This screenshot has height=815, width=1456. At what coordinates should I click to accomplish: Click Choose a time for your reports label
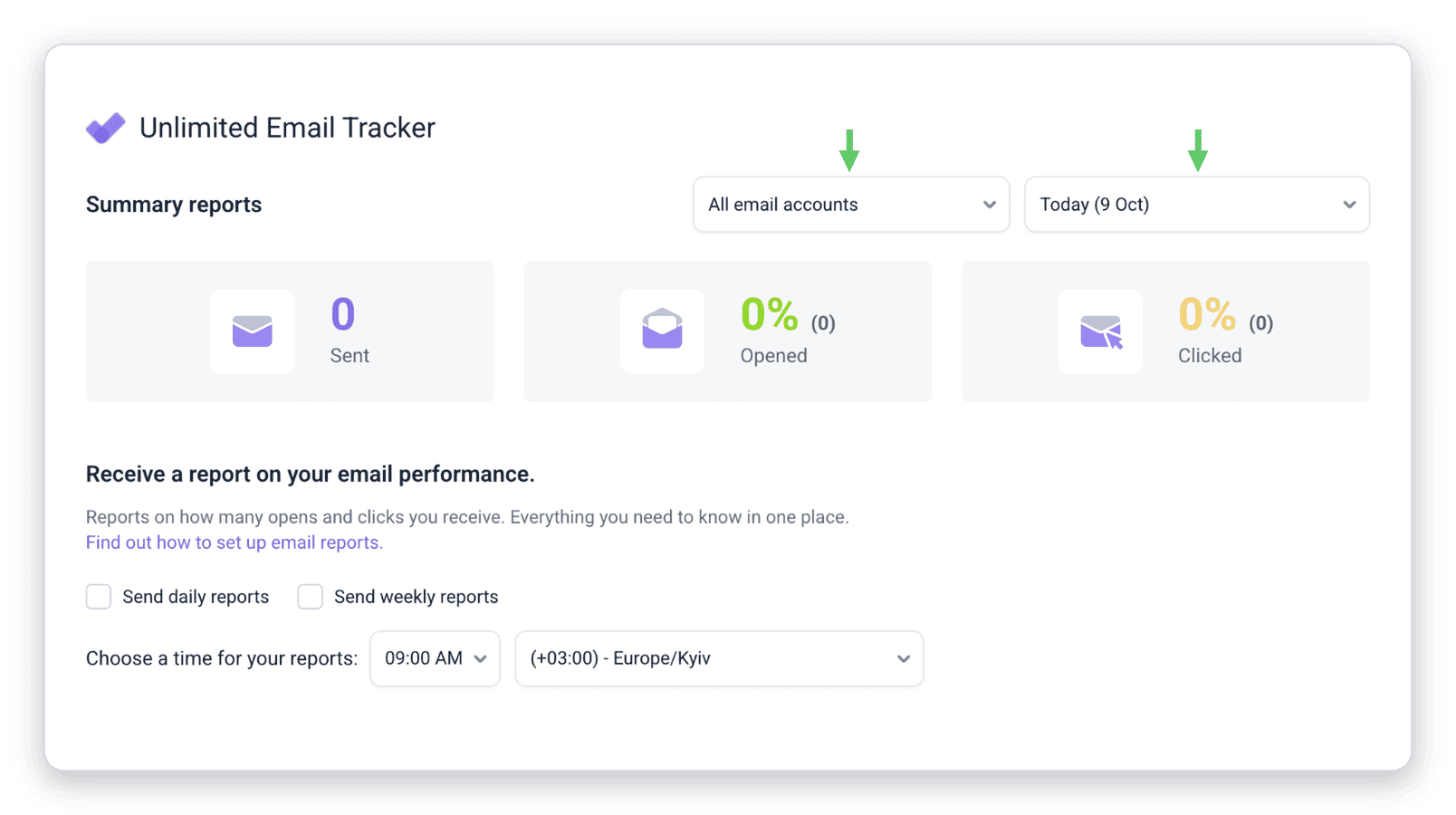(222, 658)
